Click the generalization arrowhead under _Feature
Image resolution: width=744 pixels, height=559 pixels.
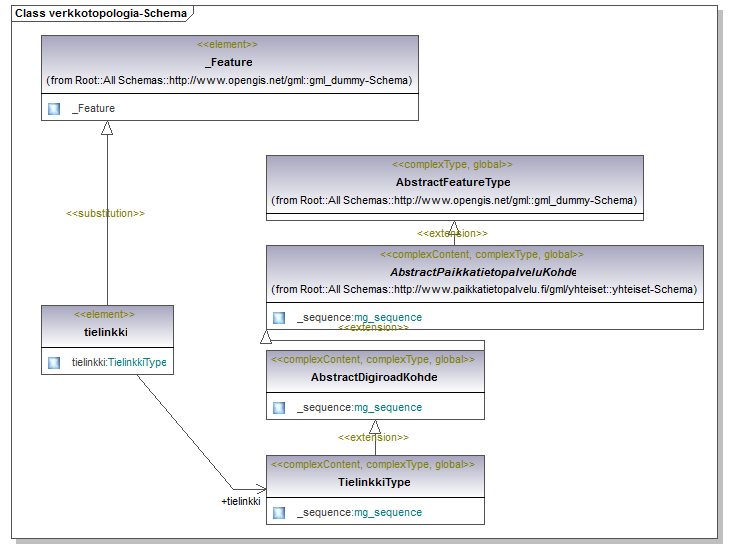tap(107, 128)
